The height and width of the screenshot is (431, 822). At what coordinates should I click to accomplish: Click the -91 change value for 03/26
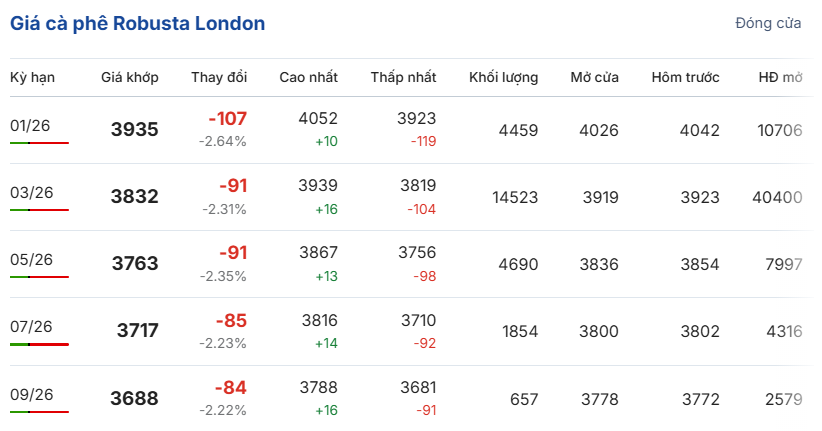[233, 186]
